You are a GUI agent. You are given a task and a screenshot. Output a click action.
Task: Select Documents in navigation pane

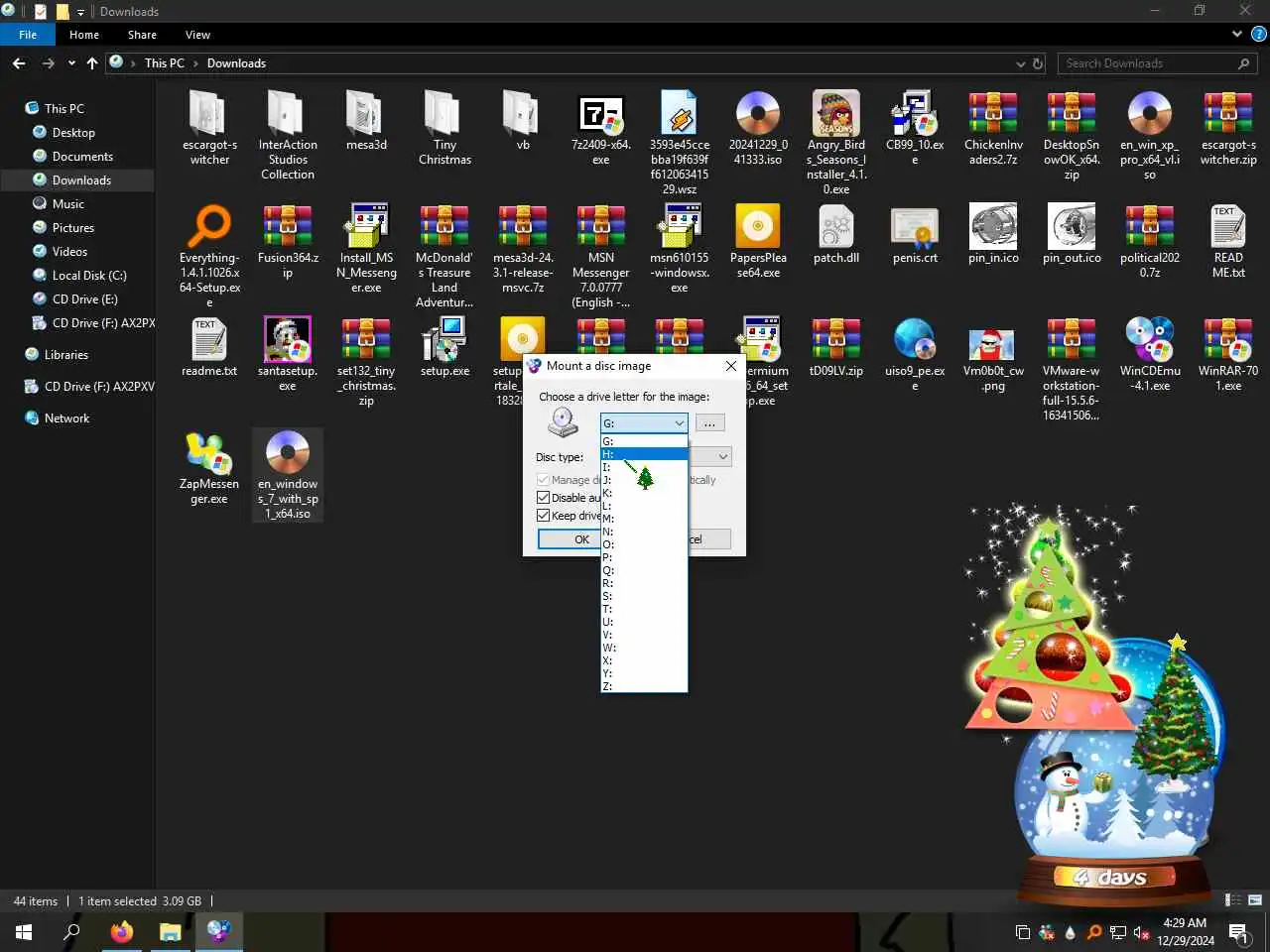(x=82, y=157)
